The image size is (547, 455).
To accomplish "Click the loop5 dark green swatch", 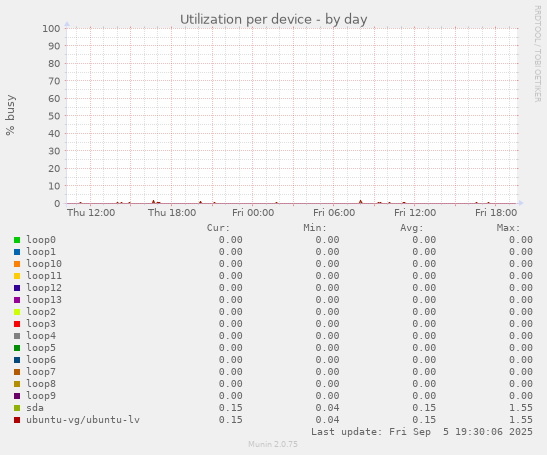I will coord(17,348).
